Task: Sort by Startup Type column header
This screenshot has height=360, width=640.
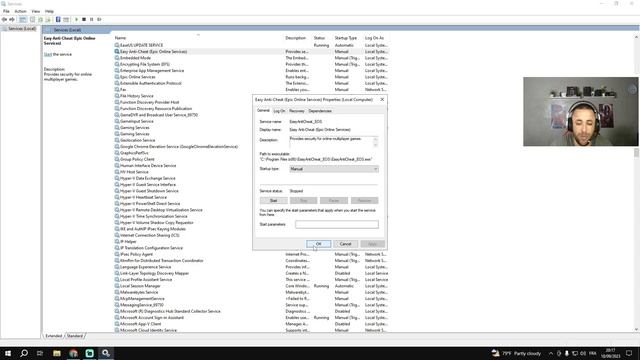Action: (346, 38)
